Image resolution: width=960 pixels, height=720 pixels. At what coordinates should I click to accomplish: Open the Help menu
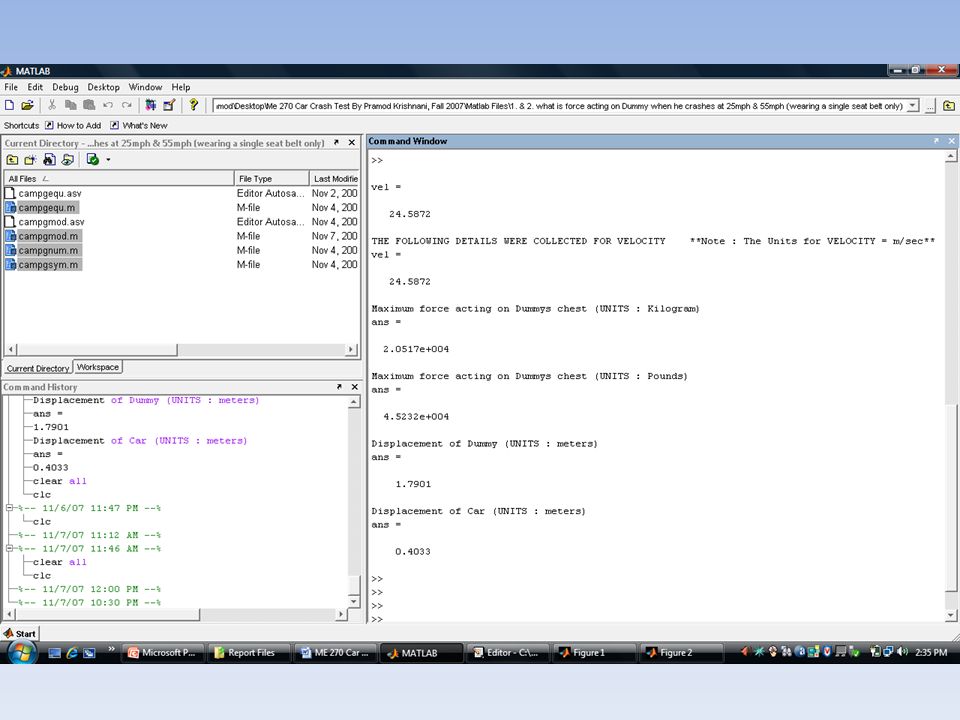click(x=181, y=87)
